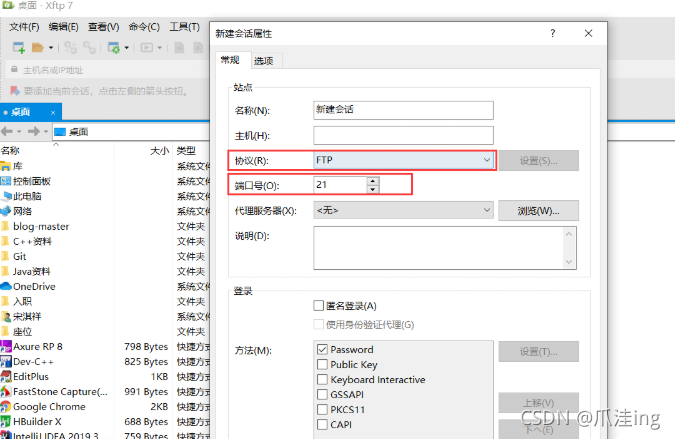The height and width of the screenshot is (439, 675).
Task: Click the New Session toolbar icon
Action: point(19,47)
